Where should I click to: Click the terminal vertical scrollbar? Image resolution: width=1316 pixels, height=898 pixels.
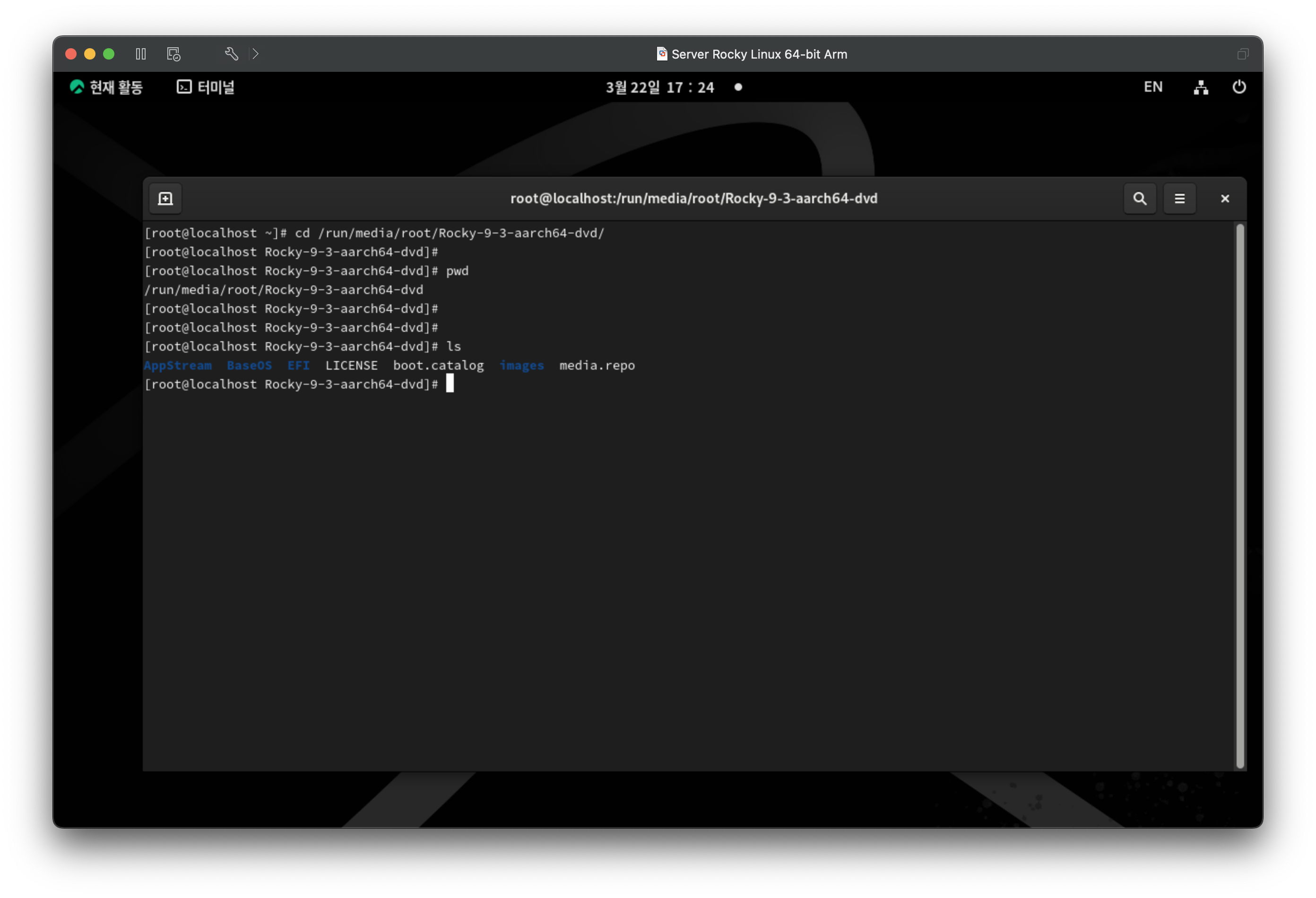(x=1239, y=495)
